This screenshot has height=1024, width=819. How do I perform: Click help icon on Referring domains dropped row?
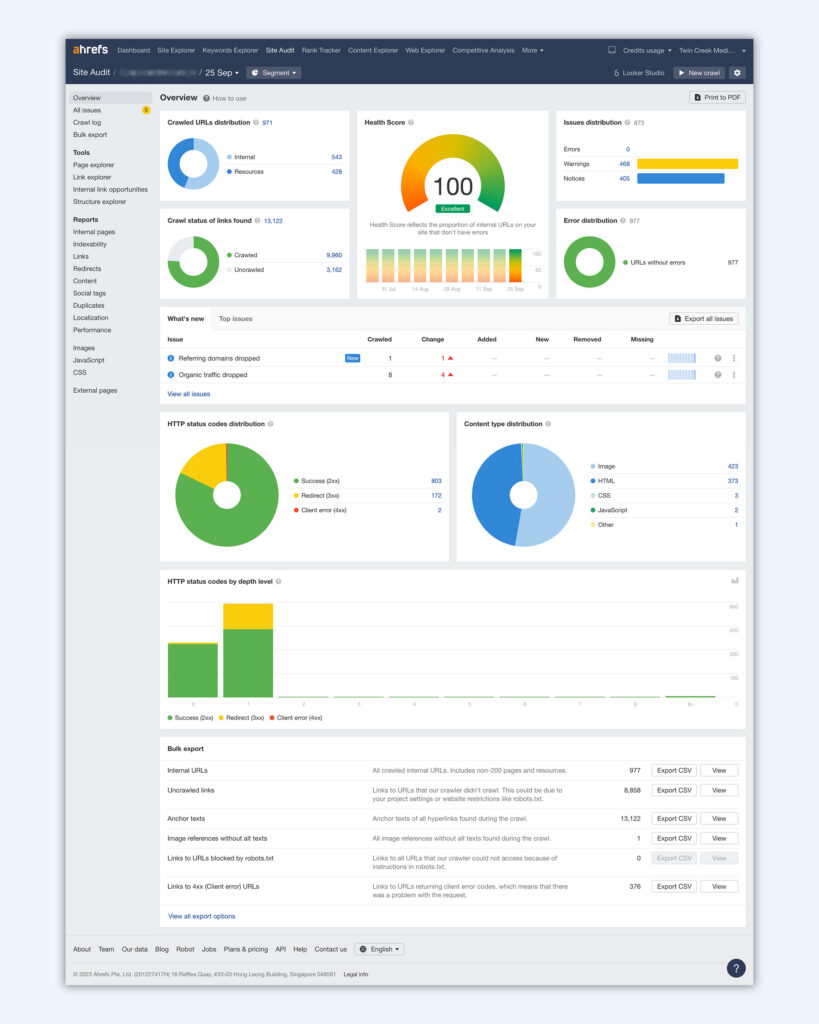point(718,358)
